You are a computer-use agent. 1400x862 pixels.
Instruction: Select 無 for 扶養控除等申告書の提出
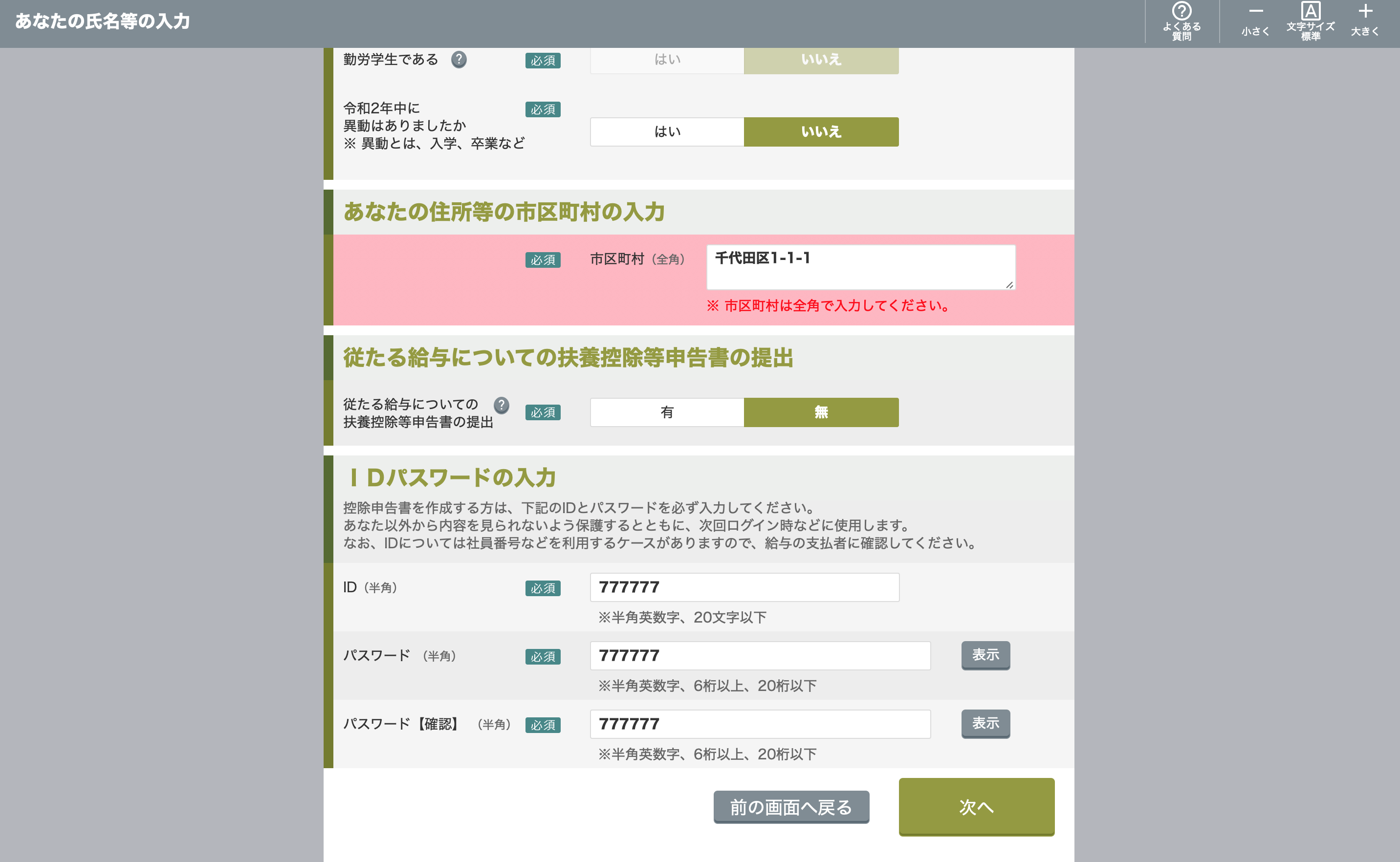(x=821, y=412)
